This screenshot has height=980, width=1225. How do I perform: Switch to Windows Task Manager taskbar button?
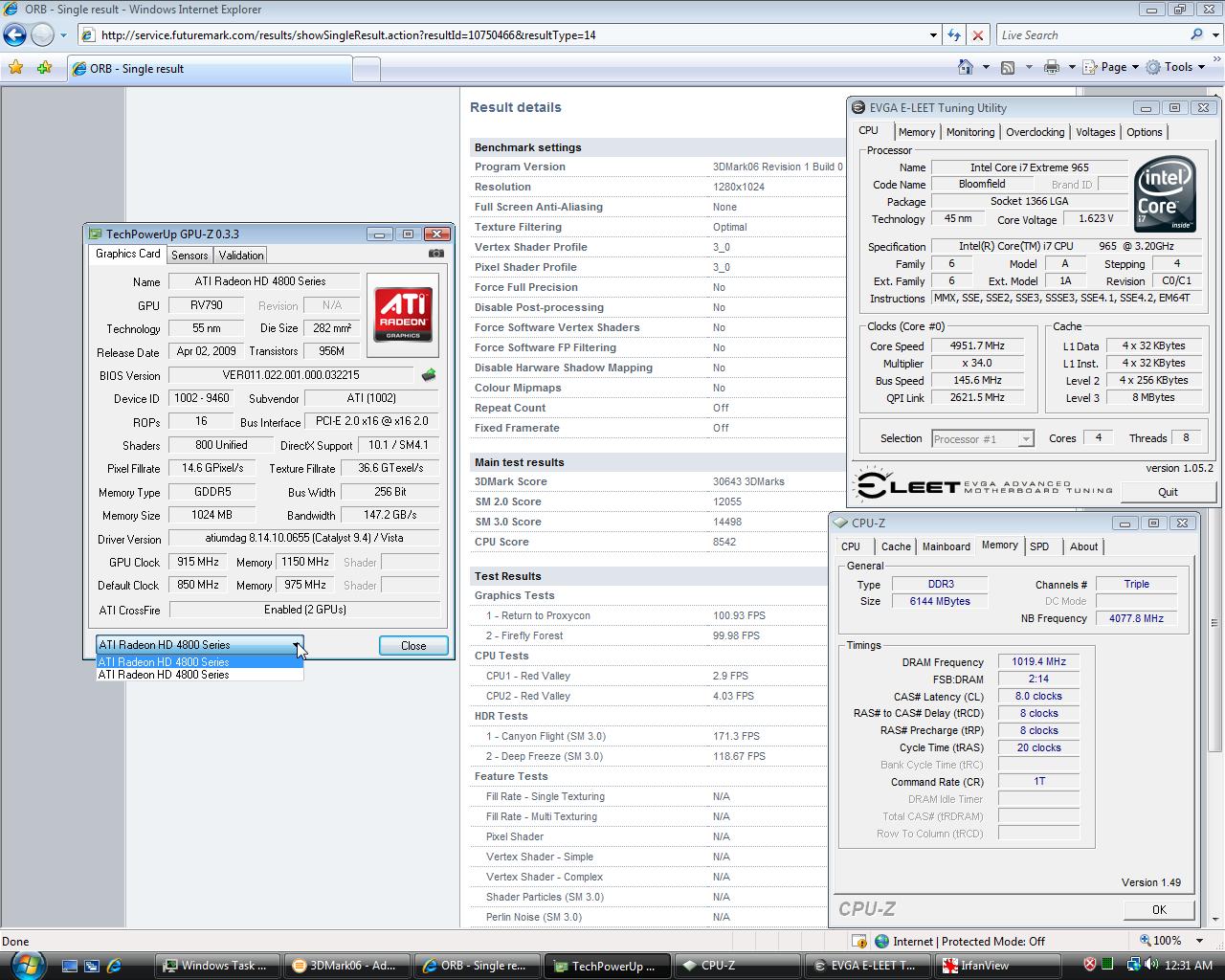pos(218,966)
